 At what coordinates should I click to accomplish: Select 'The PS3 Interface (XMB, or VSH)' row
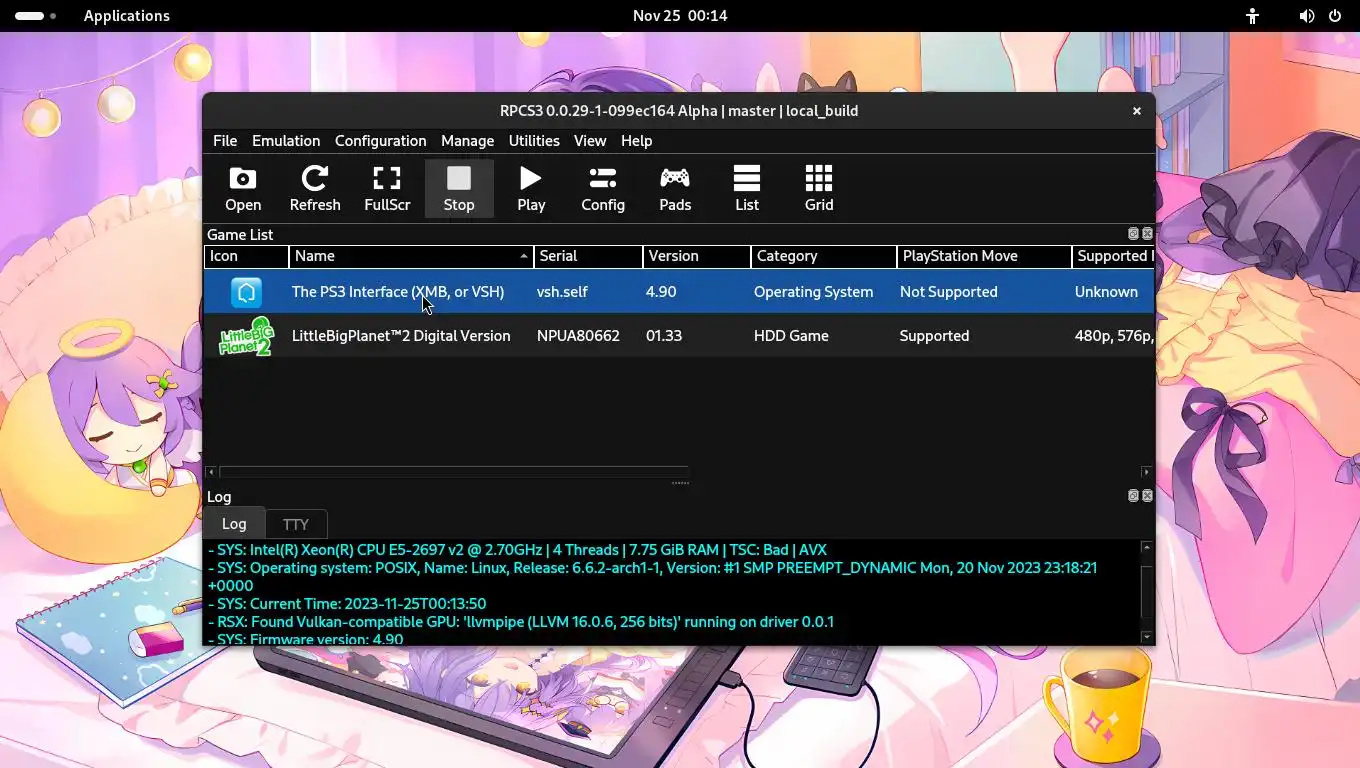[x=679, y=292]
